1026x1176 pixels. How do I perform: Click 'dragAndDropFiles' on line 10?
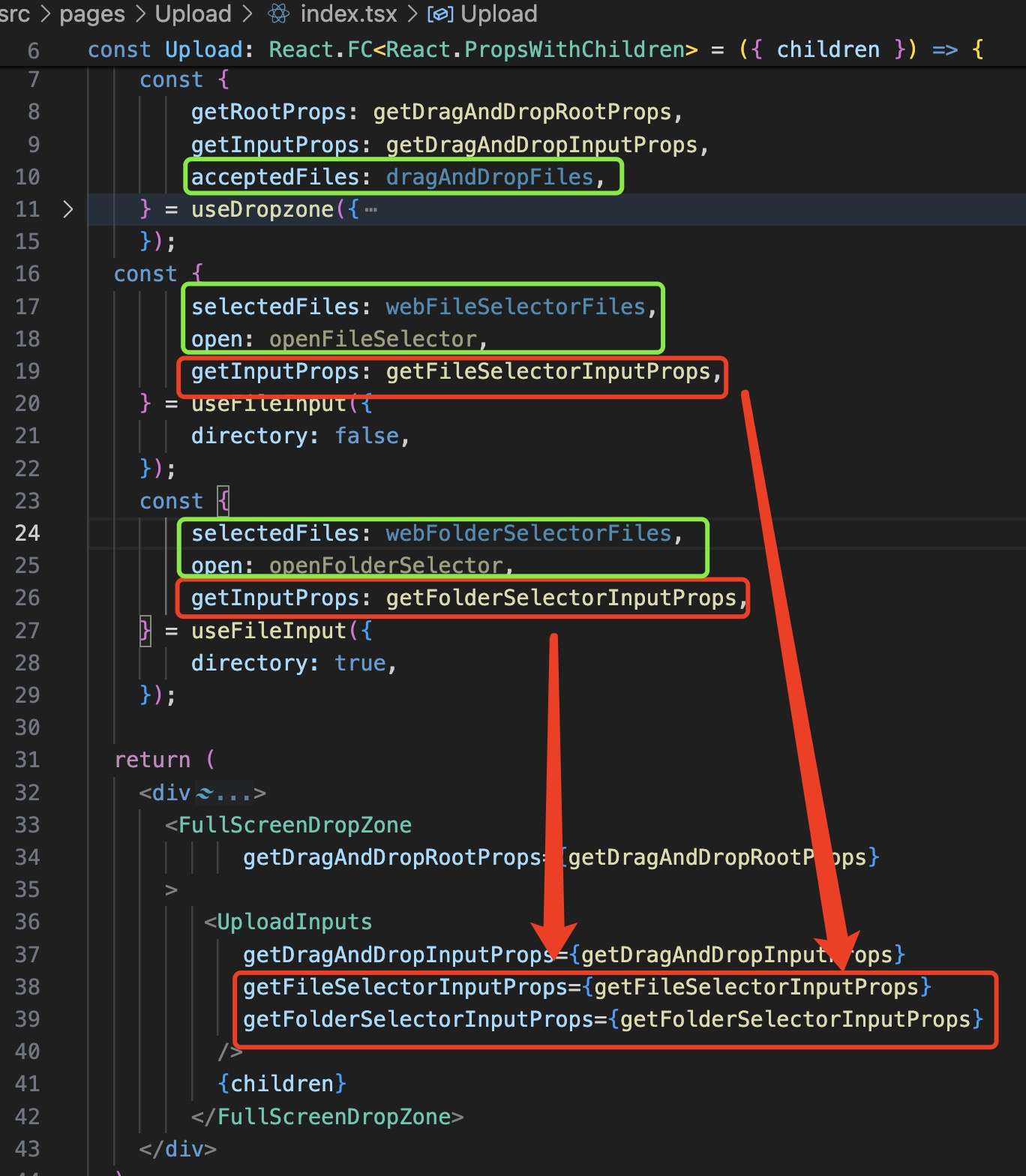(490, 177)
